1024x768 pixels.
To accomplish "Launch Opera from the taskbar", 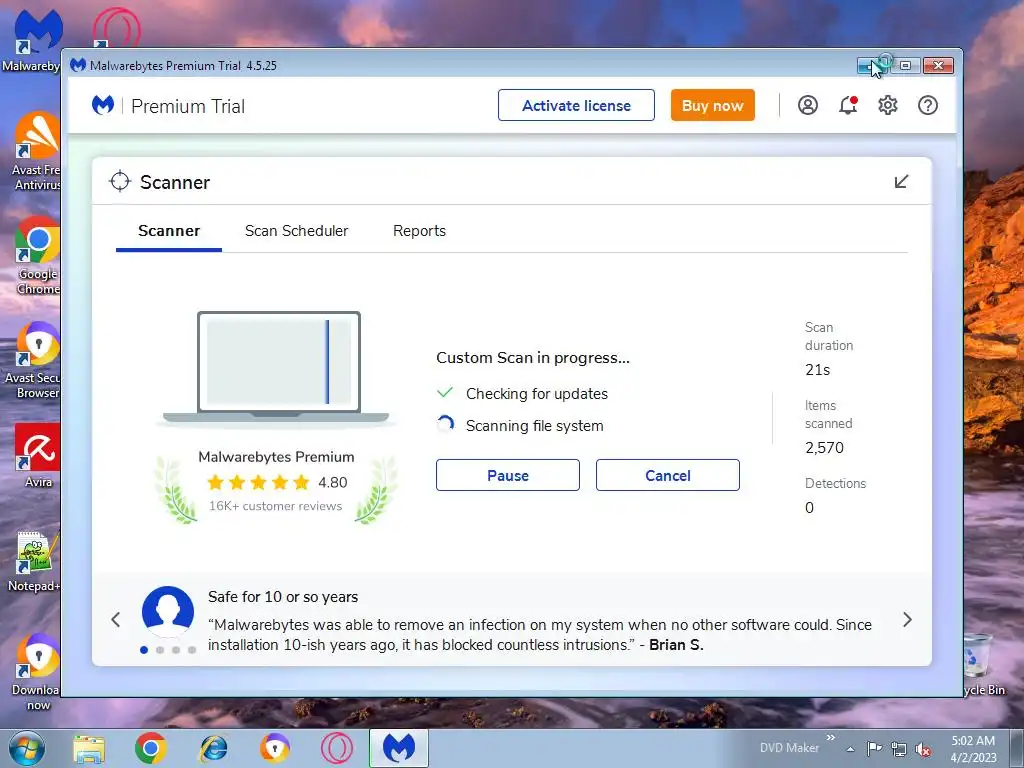I will [x=337, y=748].
